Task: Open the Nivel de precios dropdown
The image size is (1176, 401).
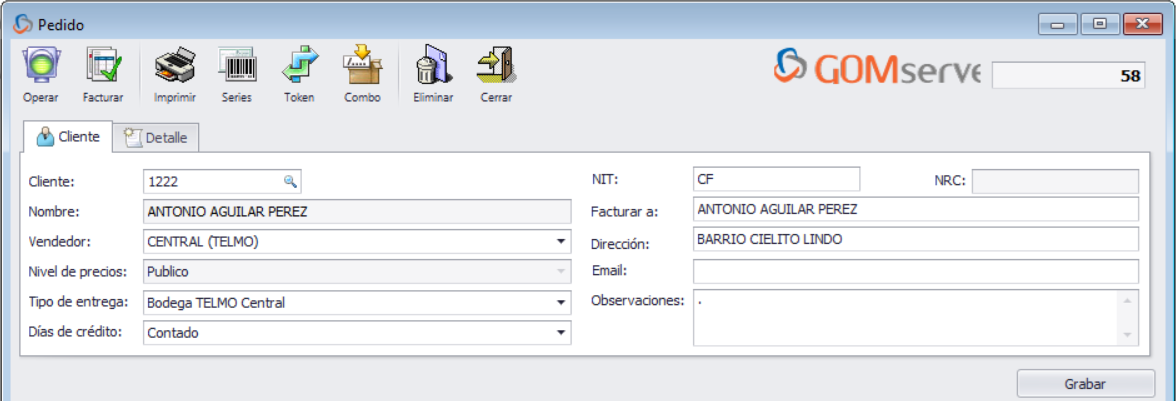Action: 560,271
